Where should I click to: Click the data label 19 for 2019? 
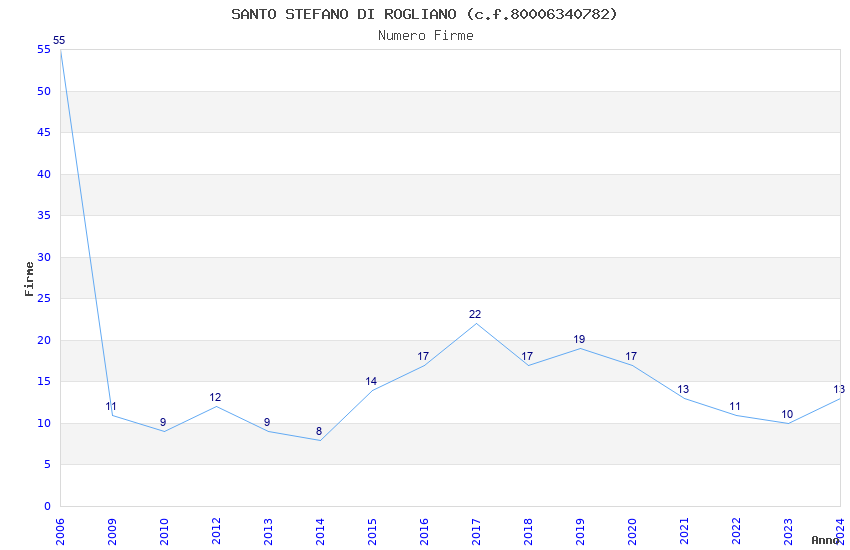[579, 339]
